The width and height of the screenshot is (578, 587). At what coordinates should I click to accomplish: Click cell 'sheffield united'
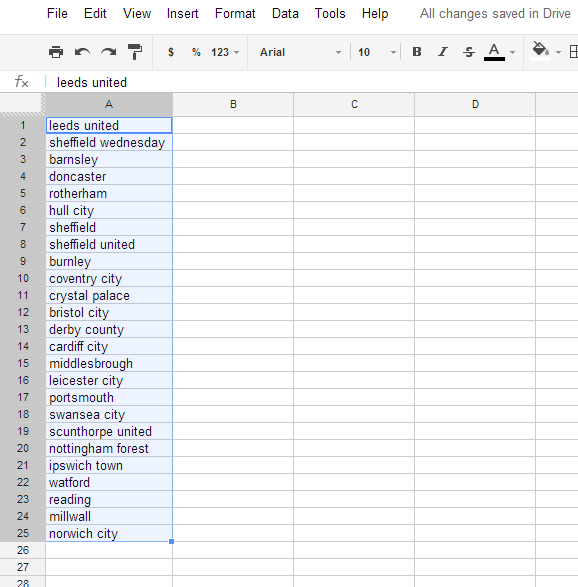click(x=109, y=244)
